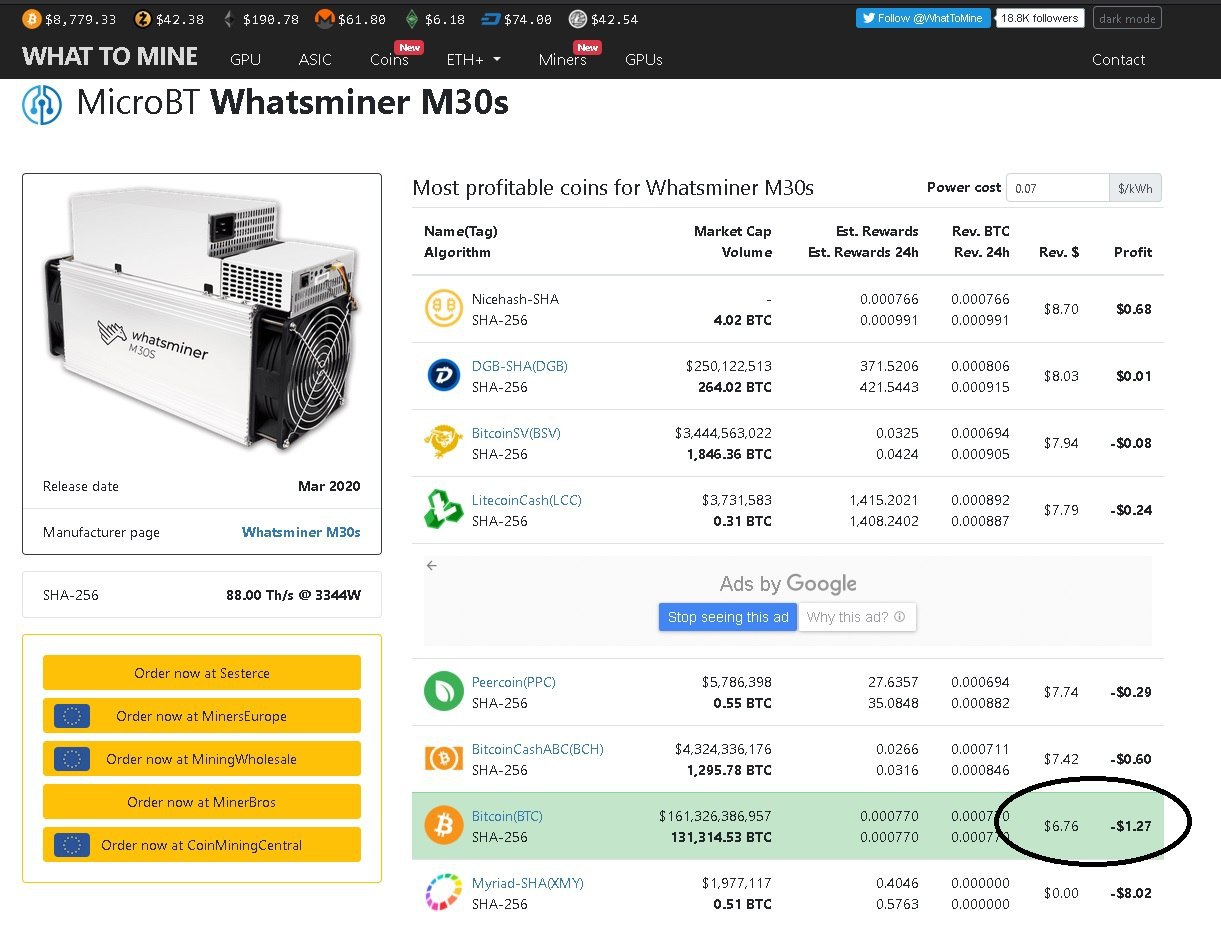This screenshot has width=1221, height=940.
Task: Click the Monero ticker icon
Action: pos(325,19)
